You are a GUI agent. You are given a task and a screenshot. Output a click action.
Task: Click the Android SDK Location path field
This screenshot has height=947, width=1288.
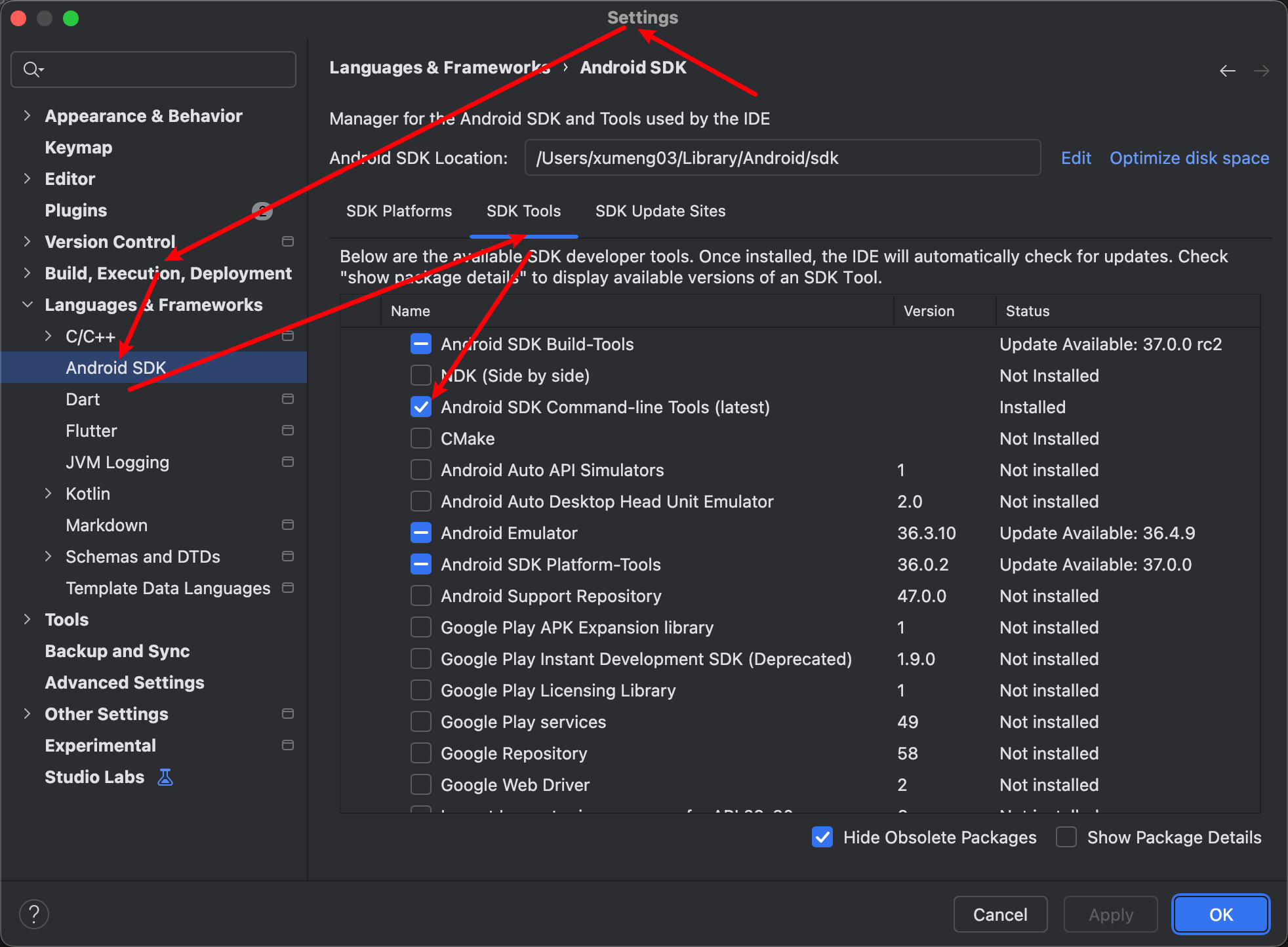(x=782, y=158)
